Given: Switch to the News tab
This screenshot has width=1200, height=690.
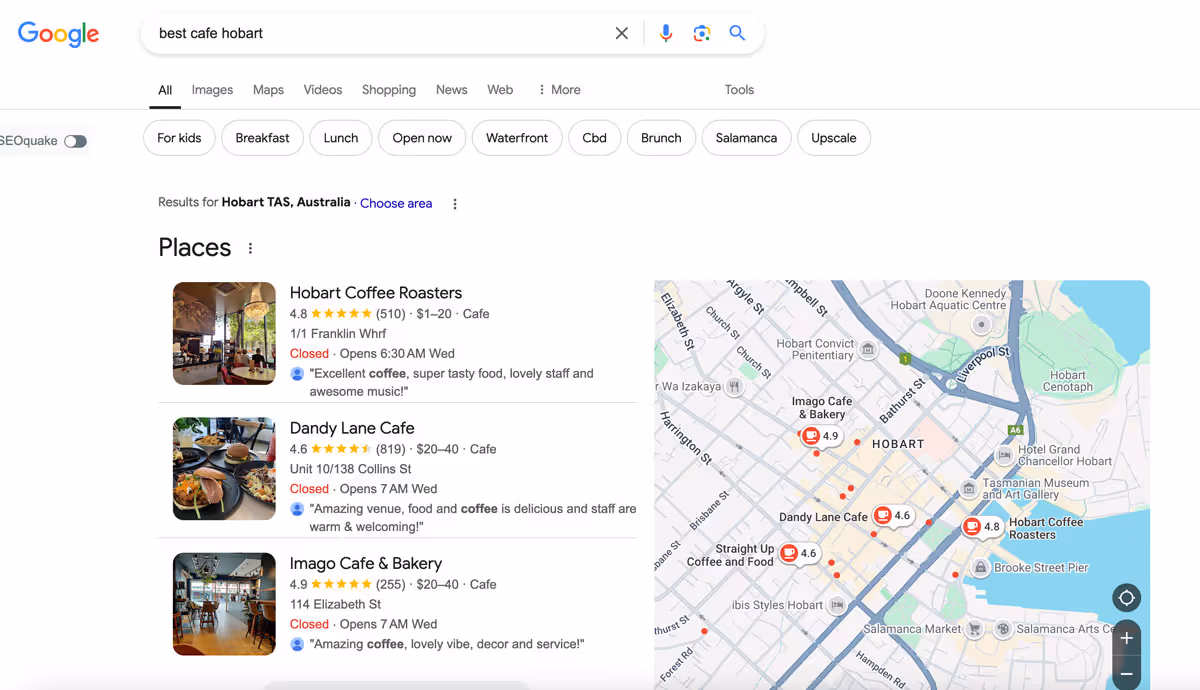Looking at the screenshot, I should click(451, 90).
